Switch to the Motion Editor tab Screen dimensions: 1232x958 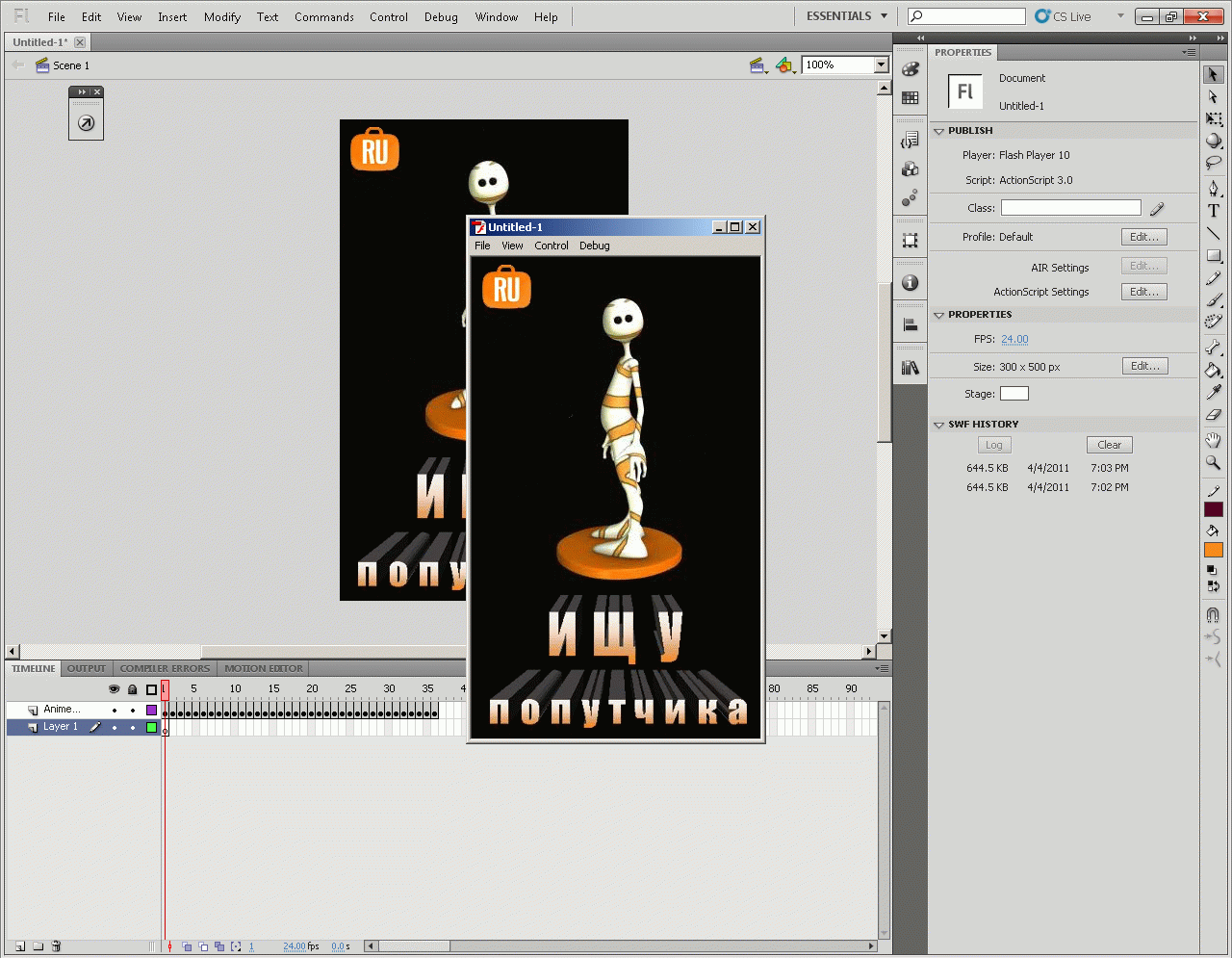click(x=263, y=668)
